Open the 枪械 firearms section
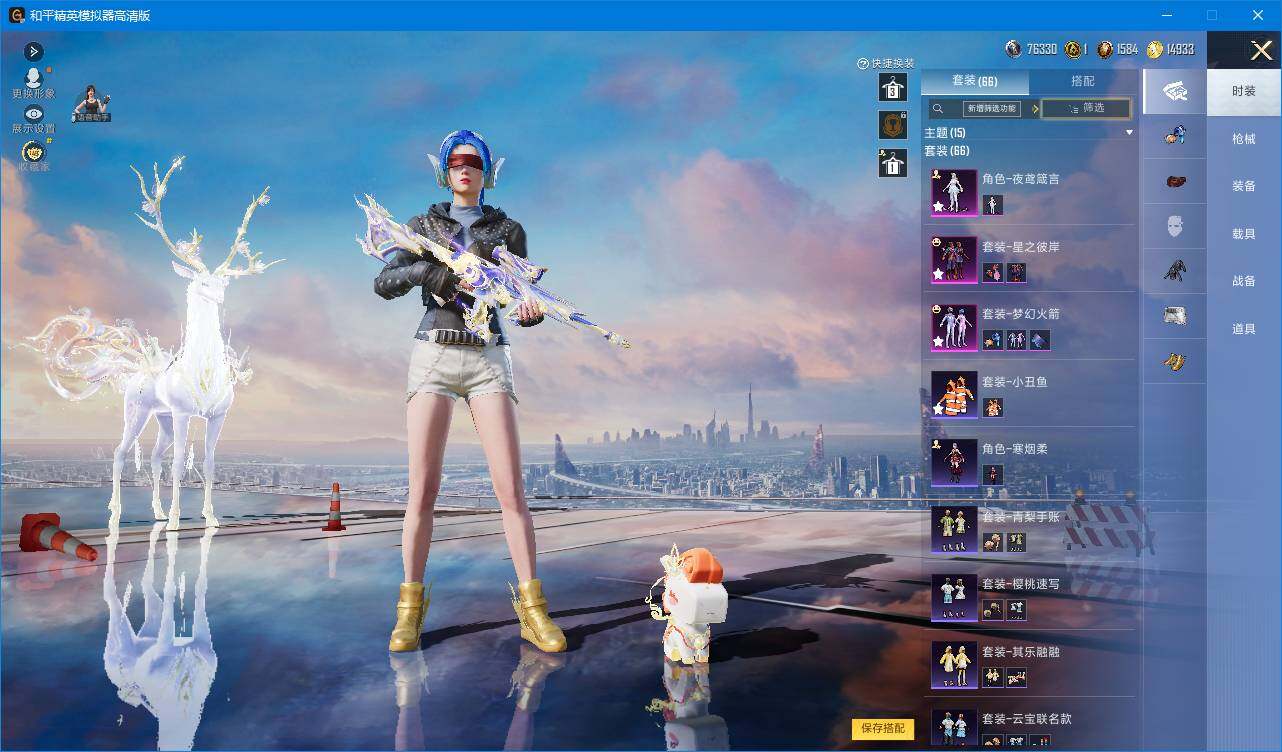This screenshot has width=1282, height=752. pyautogui.click(x=1243, y=139)
